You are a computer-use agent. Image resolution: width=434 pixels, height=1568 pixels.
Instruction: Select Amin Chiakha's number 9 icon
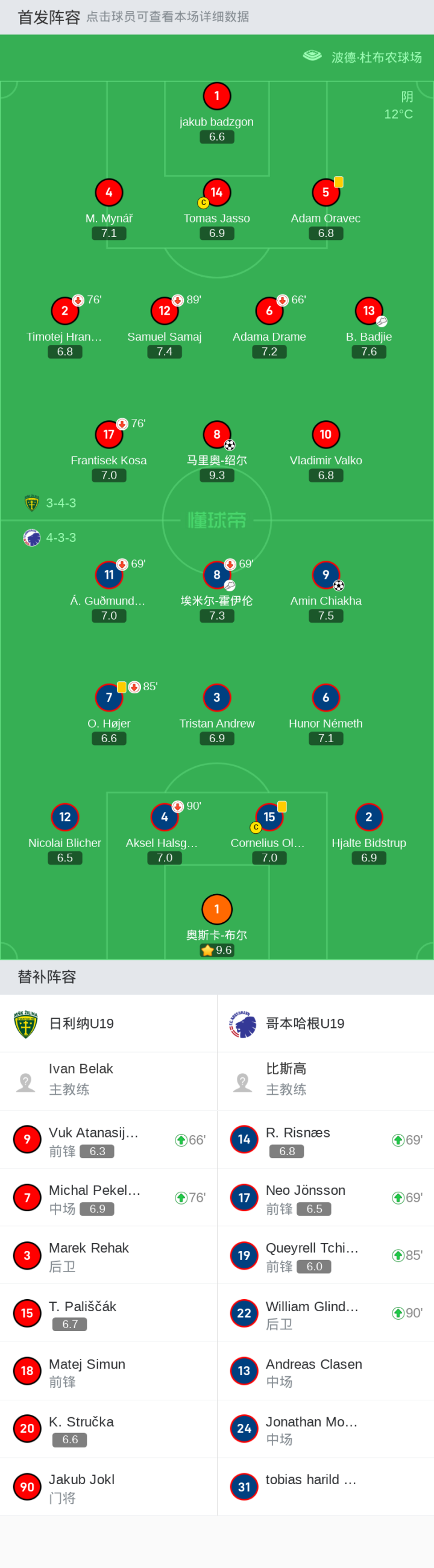point(325,575)
